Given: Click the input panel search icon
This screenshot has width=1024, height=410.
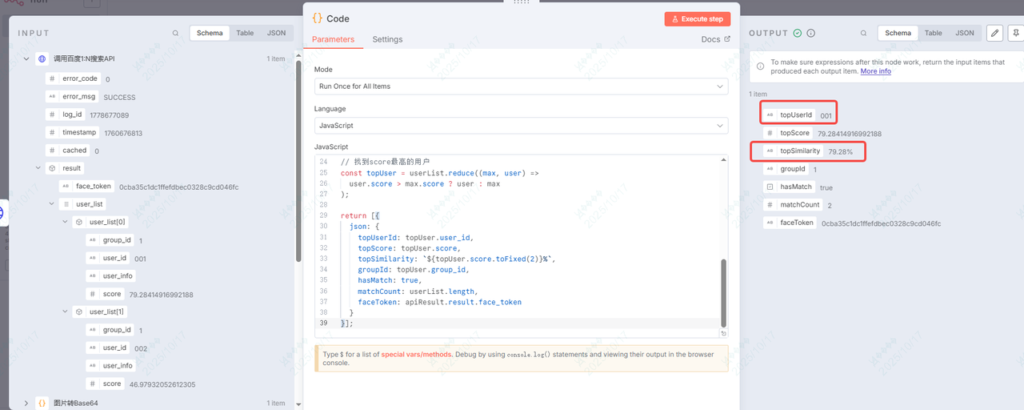Looking at the screenshot, I should (x=176, y=33).
